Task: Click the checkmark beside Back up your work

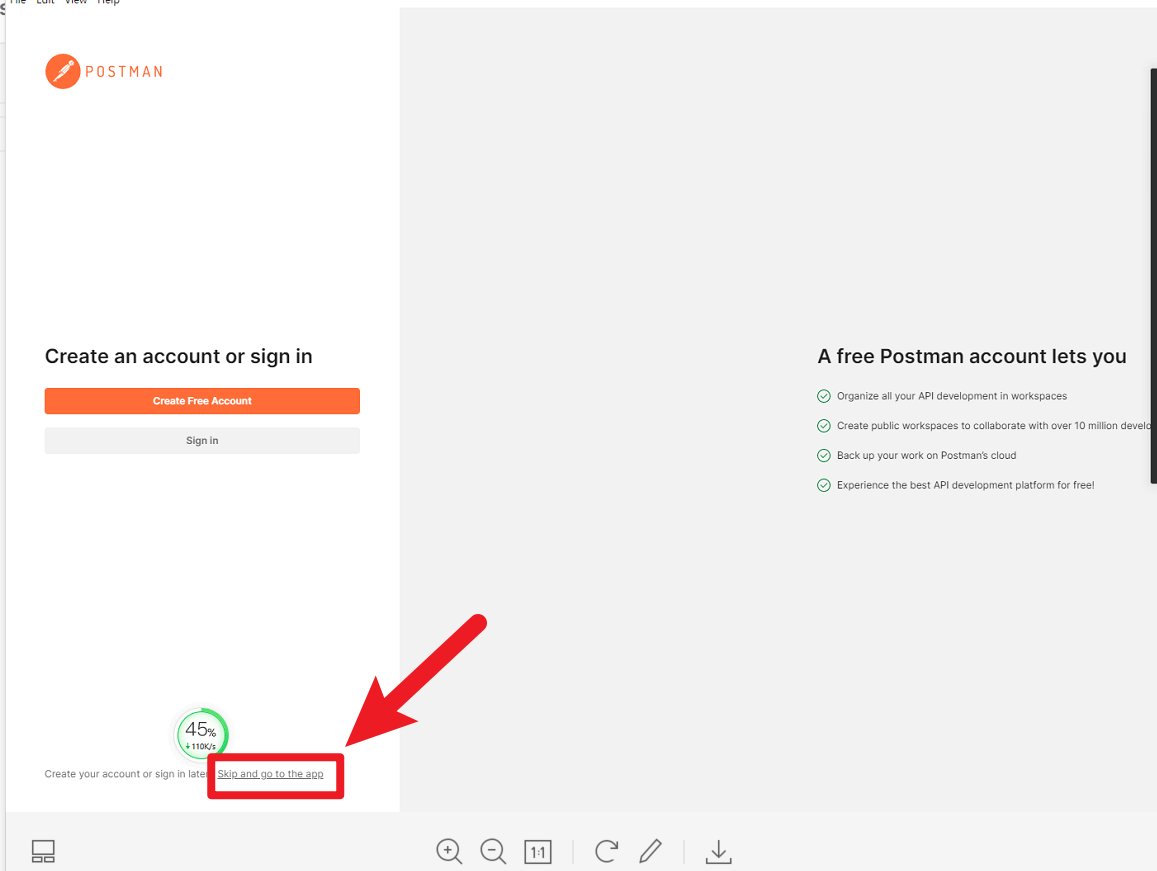Action: [823, 455]
